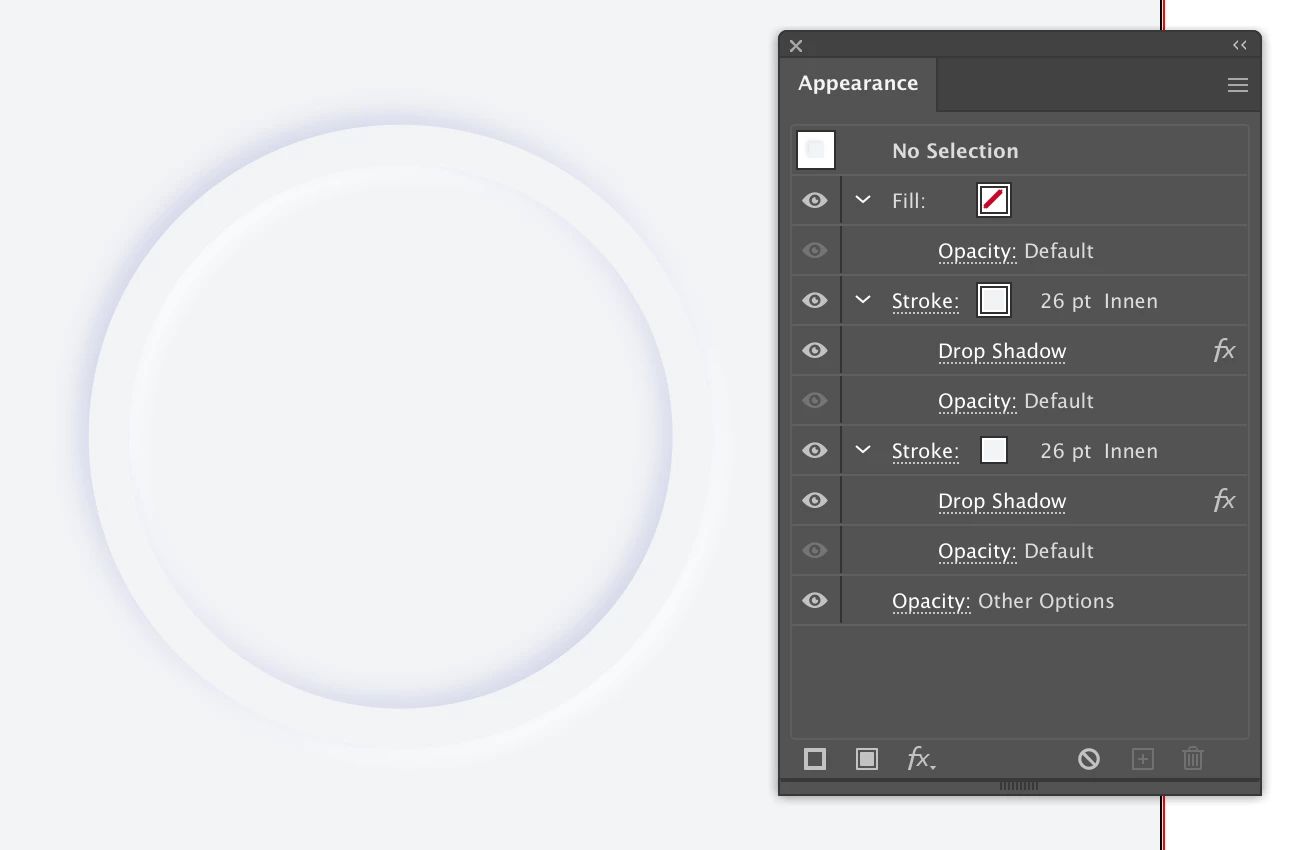Click the Opacity link beside Other Options
This screenshot has width=1294, height=850.
(x=931, y=601)
